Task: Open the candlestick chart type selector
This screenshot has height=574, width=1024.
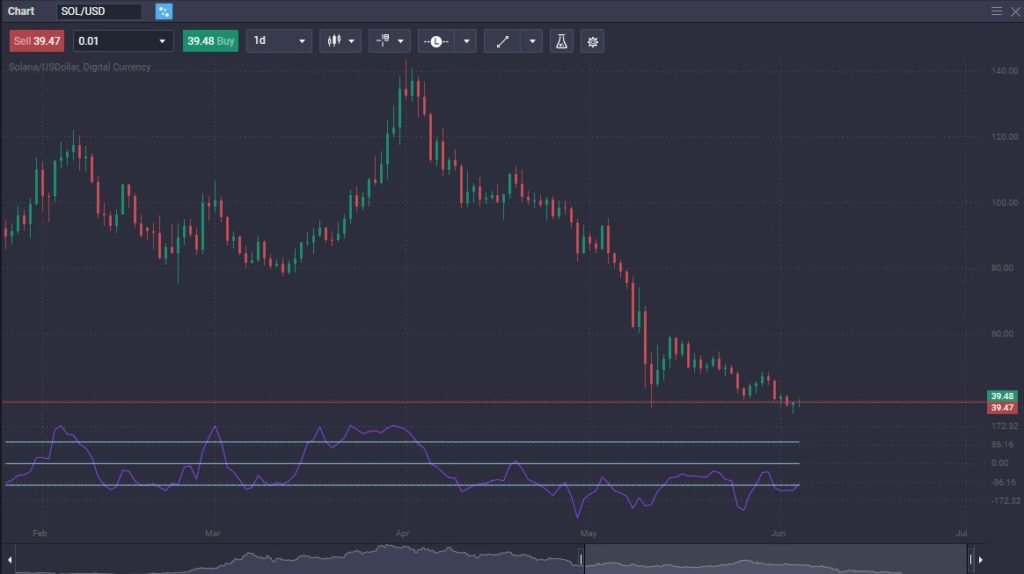Action: [340, 41]
